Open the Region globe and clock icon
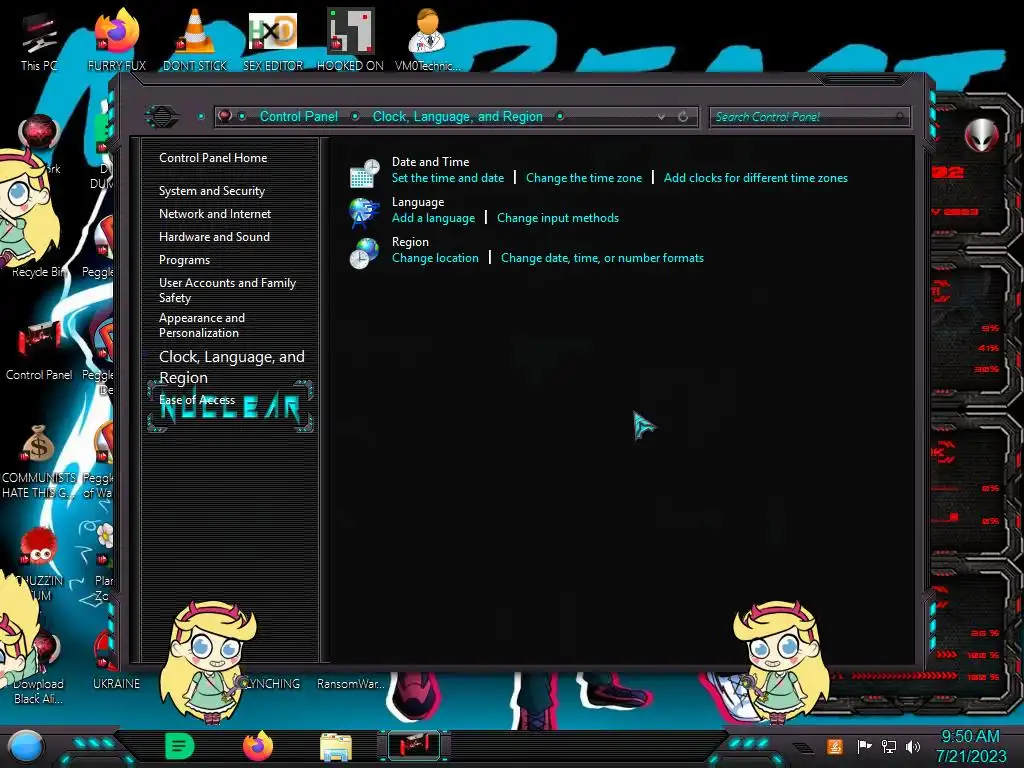 [x=364, y=253]
